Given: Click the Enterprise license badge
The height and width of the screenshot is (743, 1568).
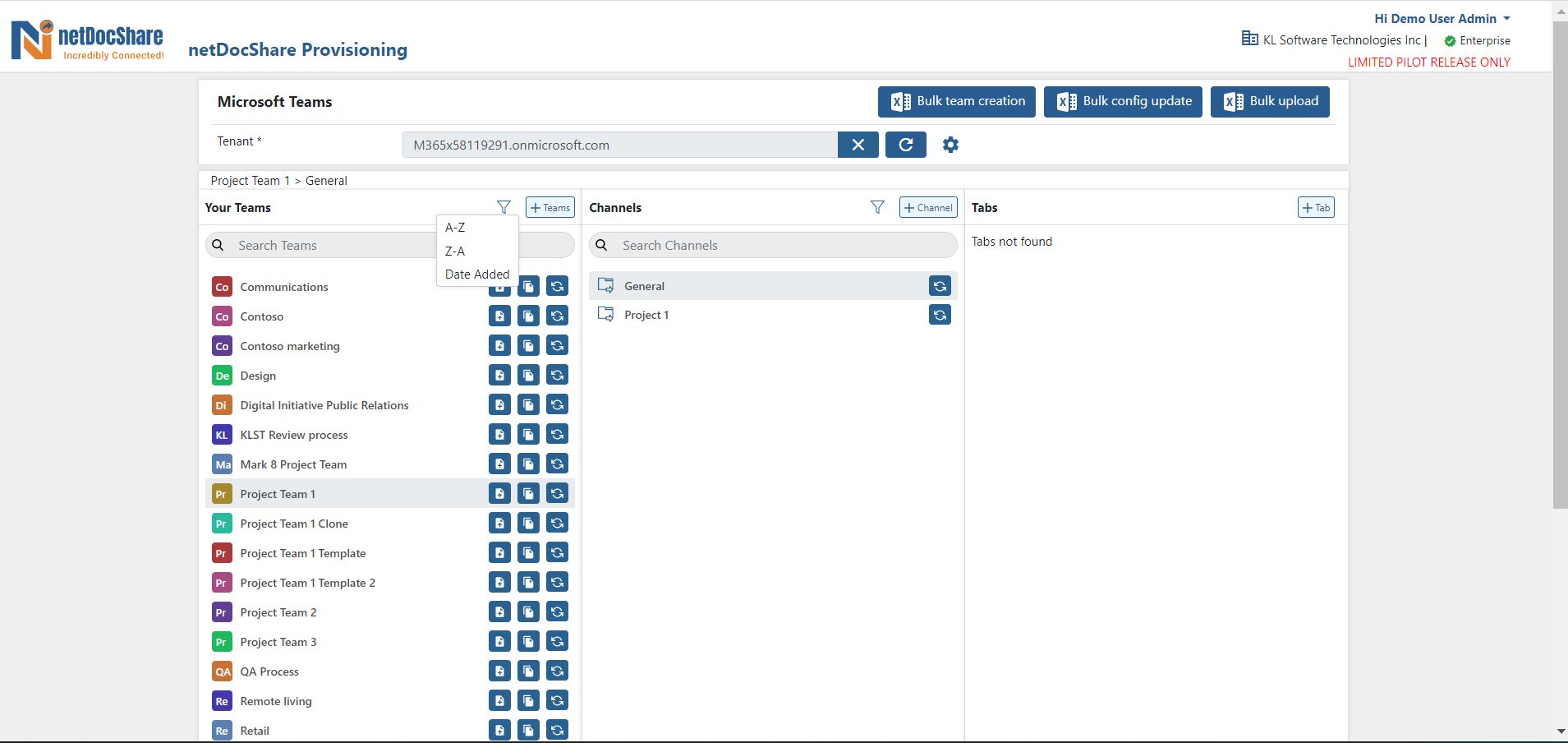Looking at the screenshot, I should (x=1477, y=40).
